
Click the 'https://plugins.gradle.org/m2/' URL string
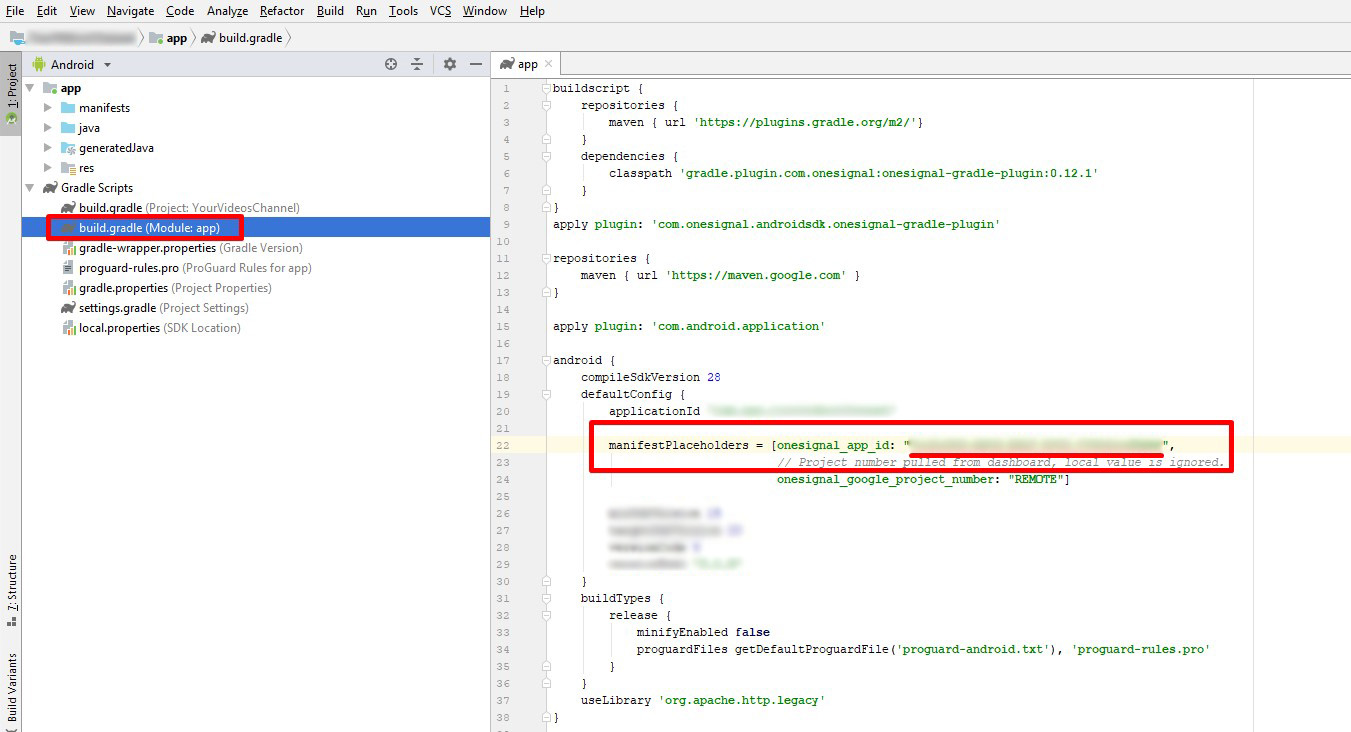(809, 122)
